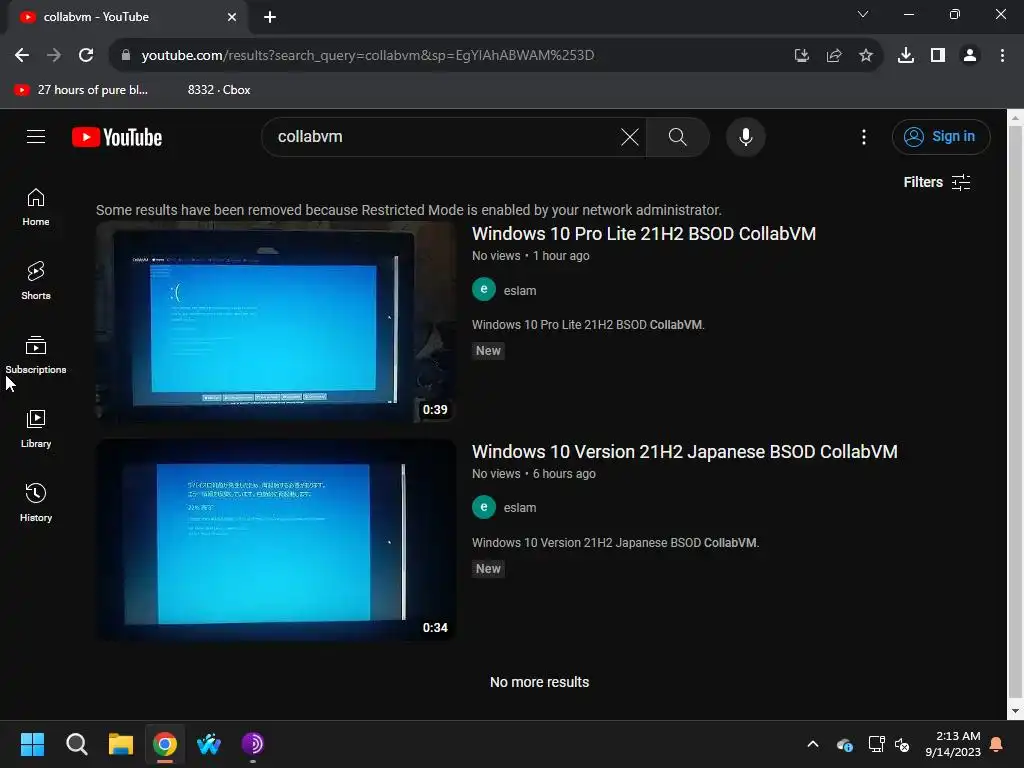Click Chrome icon in taskbar
The width and height of the screenshot is (1024, 768).
coord(165,744)
